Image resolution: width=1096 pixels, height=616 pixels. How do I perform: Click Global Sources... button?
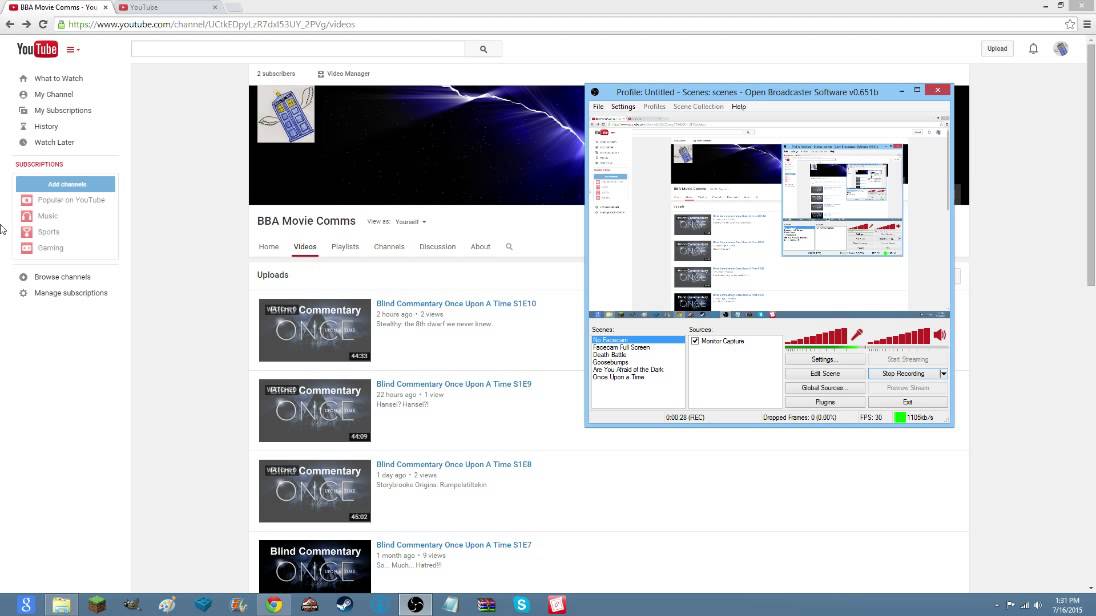[825, 388]
